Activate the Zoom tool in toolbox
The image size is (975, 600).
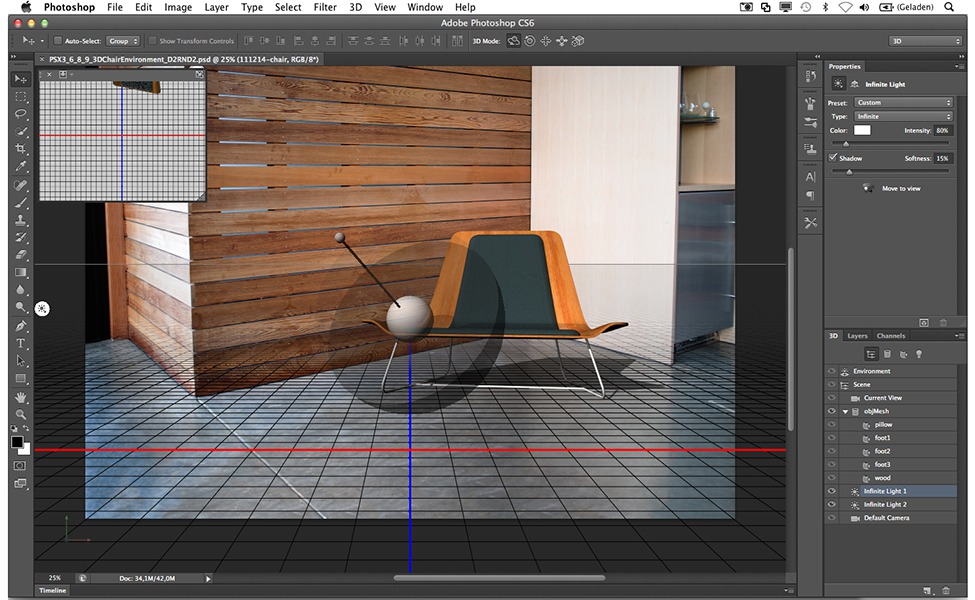coord(21,414)
